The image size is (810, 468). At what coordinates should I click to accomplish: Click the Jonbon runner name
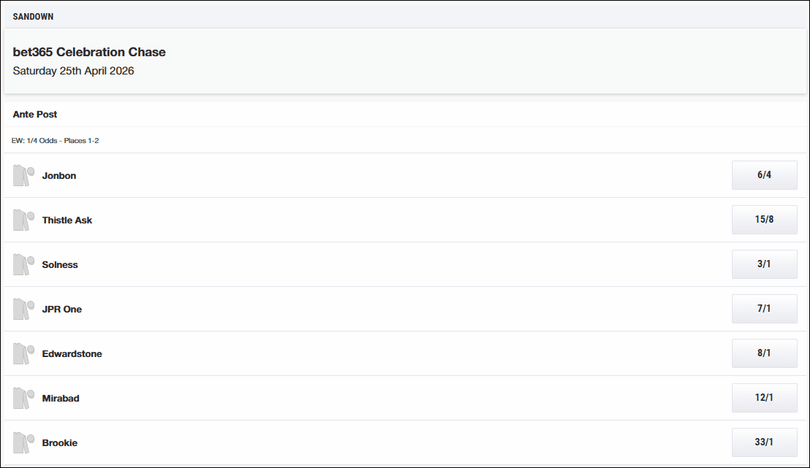tap(59, 176)
